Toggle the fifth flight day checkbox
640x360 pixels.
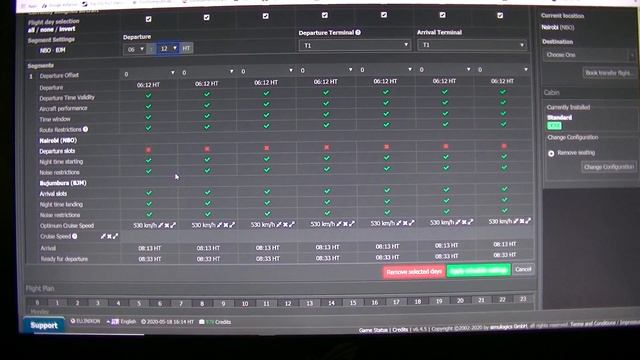click(384, 15)
